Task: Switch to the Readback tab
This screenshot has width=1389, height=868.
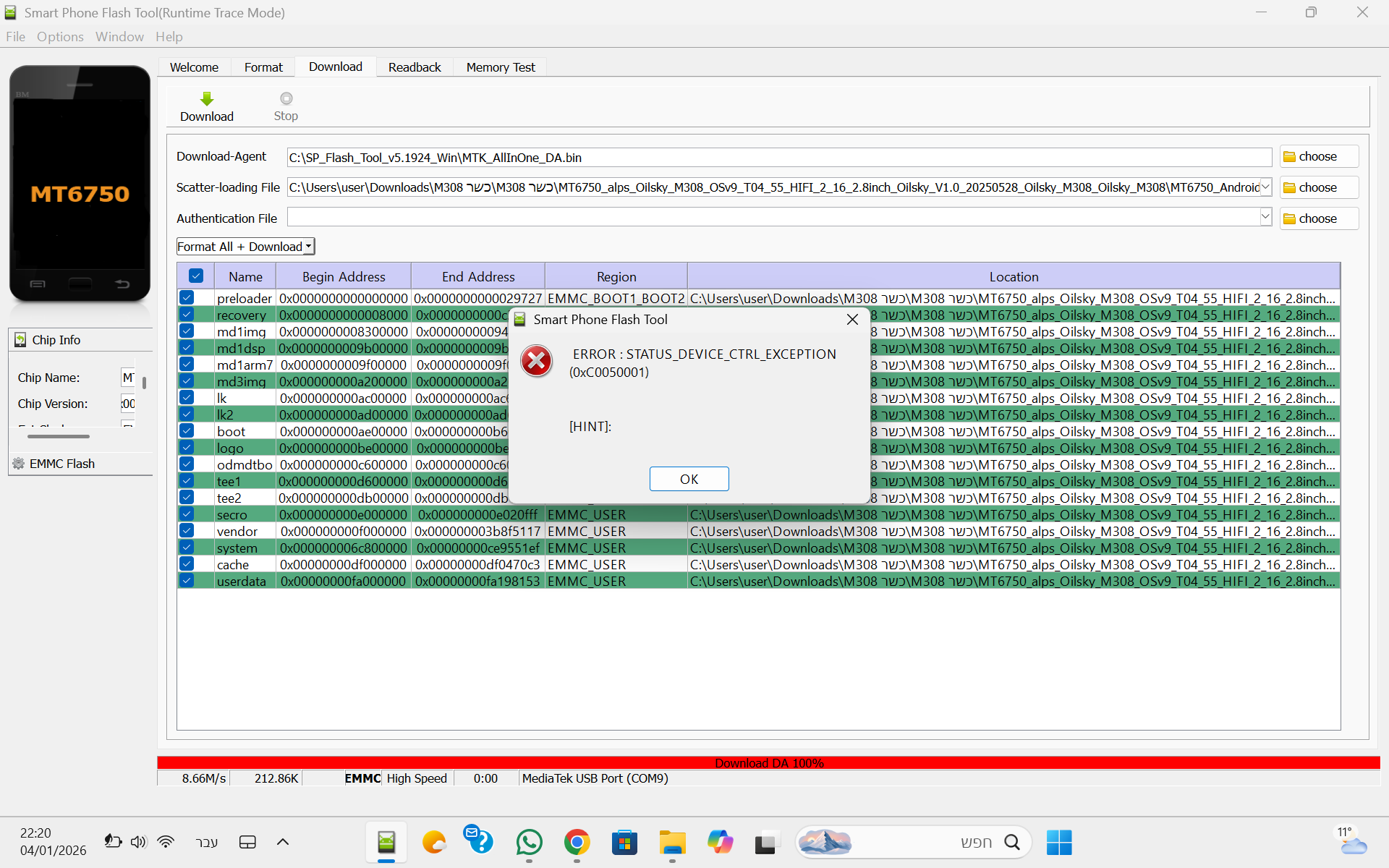Action: tap(414, 67)
